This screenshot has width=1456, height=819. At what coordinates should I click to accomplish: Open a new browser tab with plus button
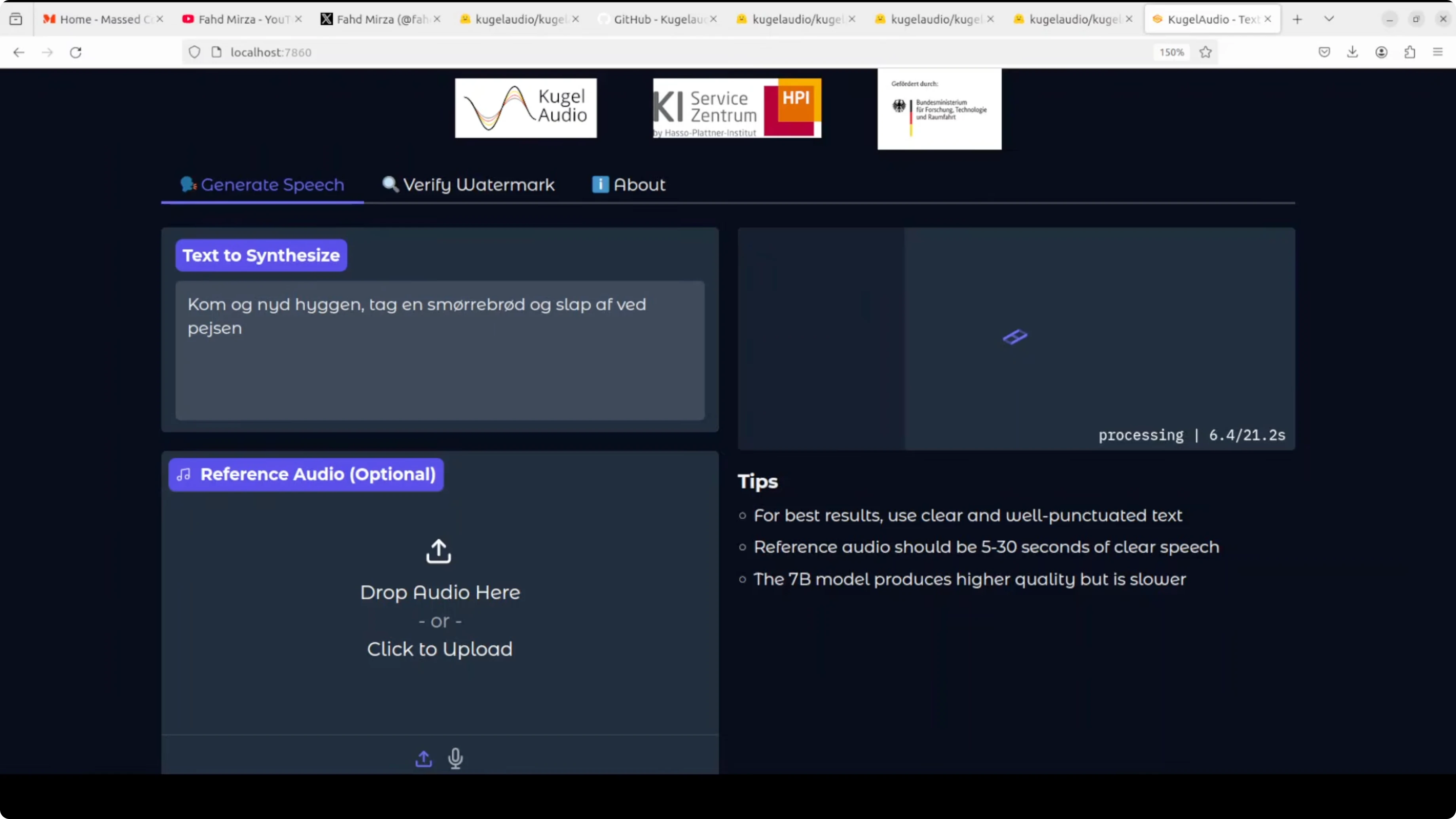pyautogui.click(x=1297, y=19)
